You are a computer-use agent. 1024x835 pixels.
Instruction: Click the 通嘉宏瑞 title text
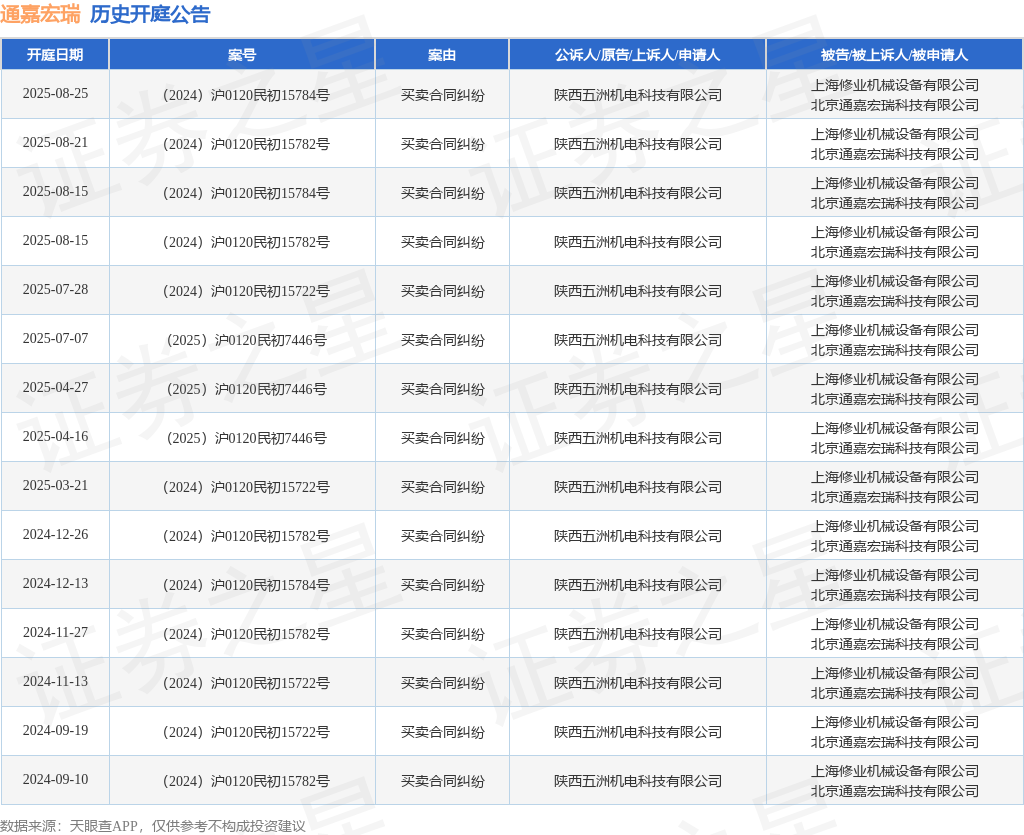tap(40, 14)
